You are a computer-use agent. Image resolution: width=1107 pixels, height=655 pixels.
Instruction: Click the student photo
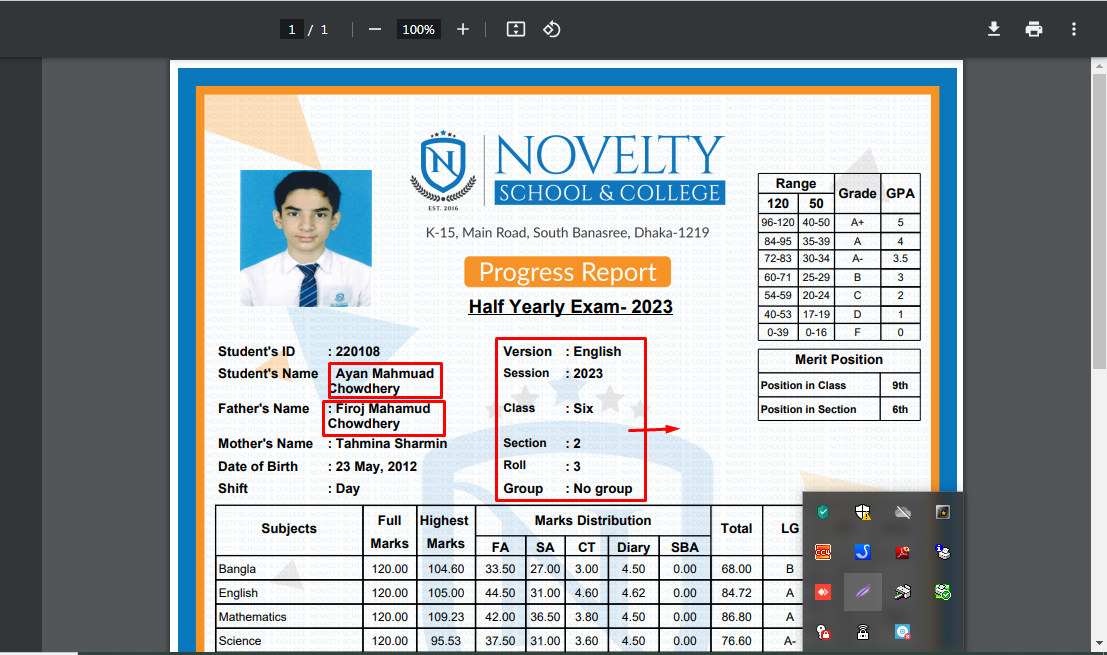click(306, 238)
